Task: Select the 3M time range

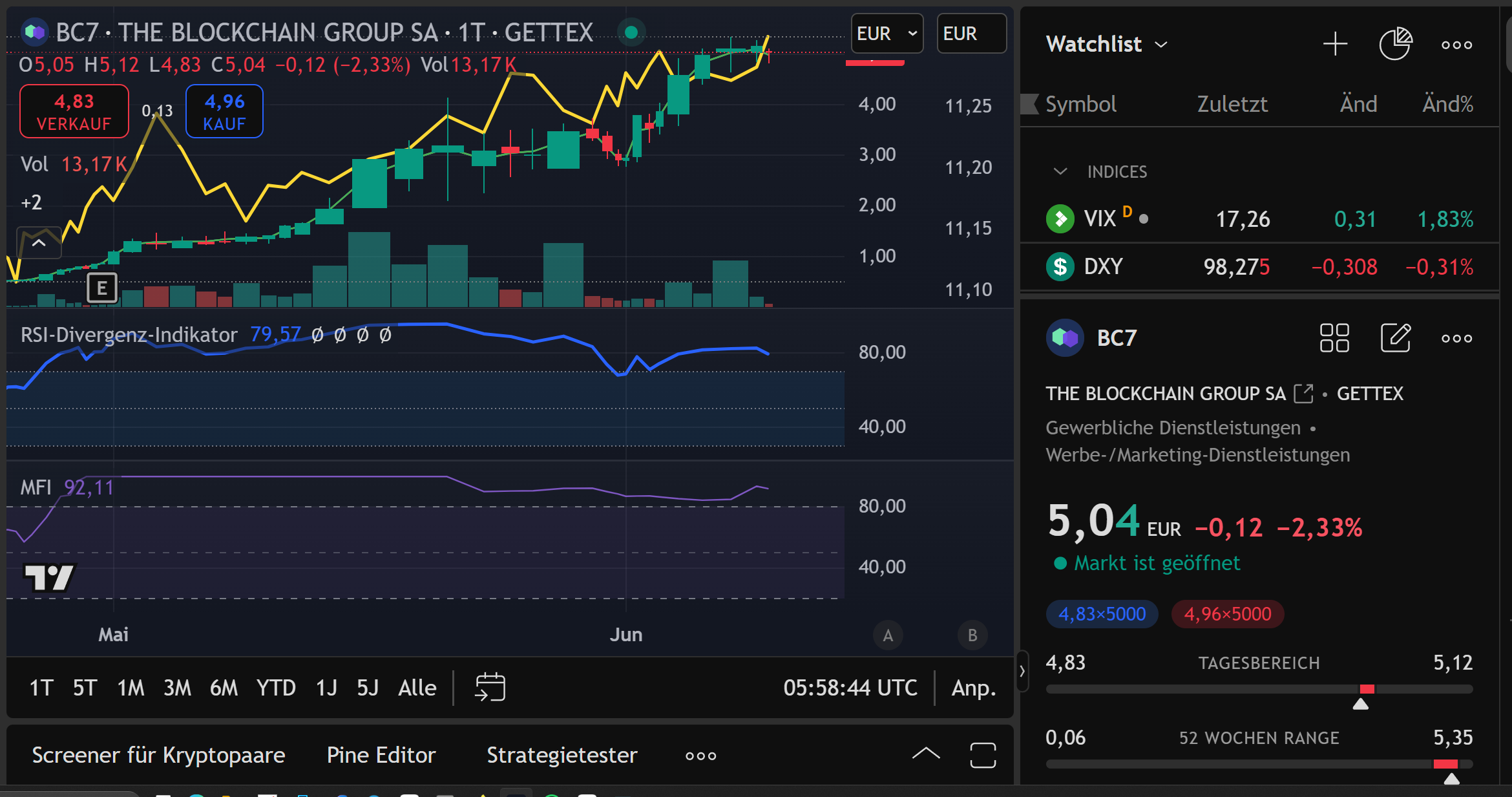Action: [x=177, y=688]
